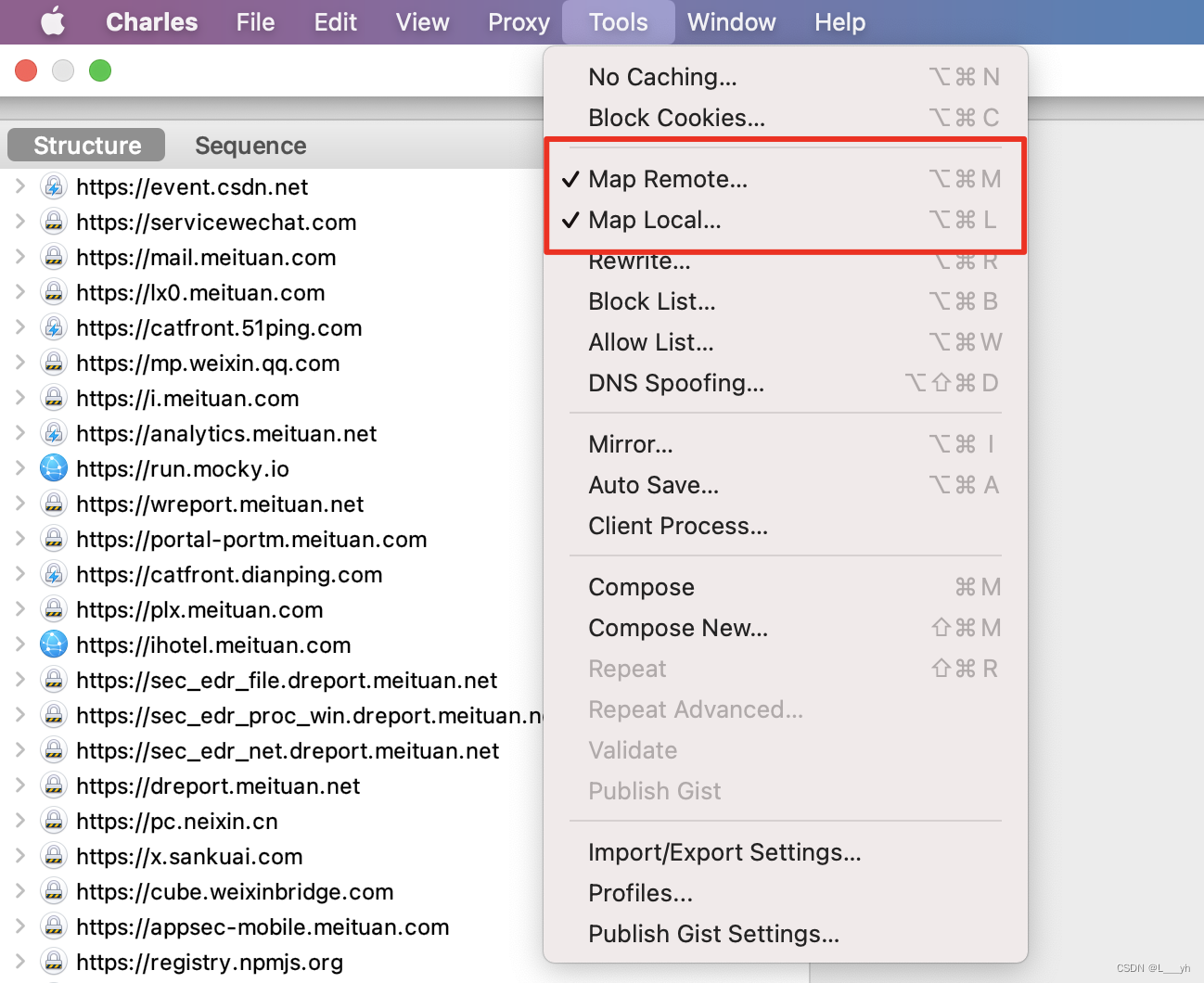Click the lightning icon beside catfront.51ping.com

coord(54,327)
